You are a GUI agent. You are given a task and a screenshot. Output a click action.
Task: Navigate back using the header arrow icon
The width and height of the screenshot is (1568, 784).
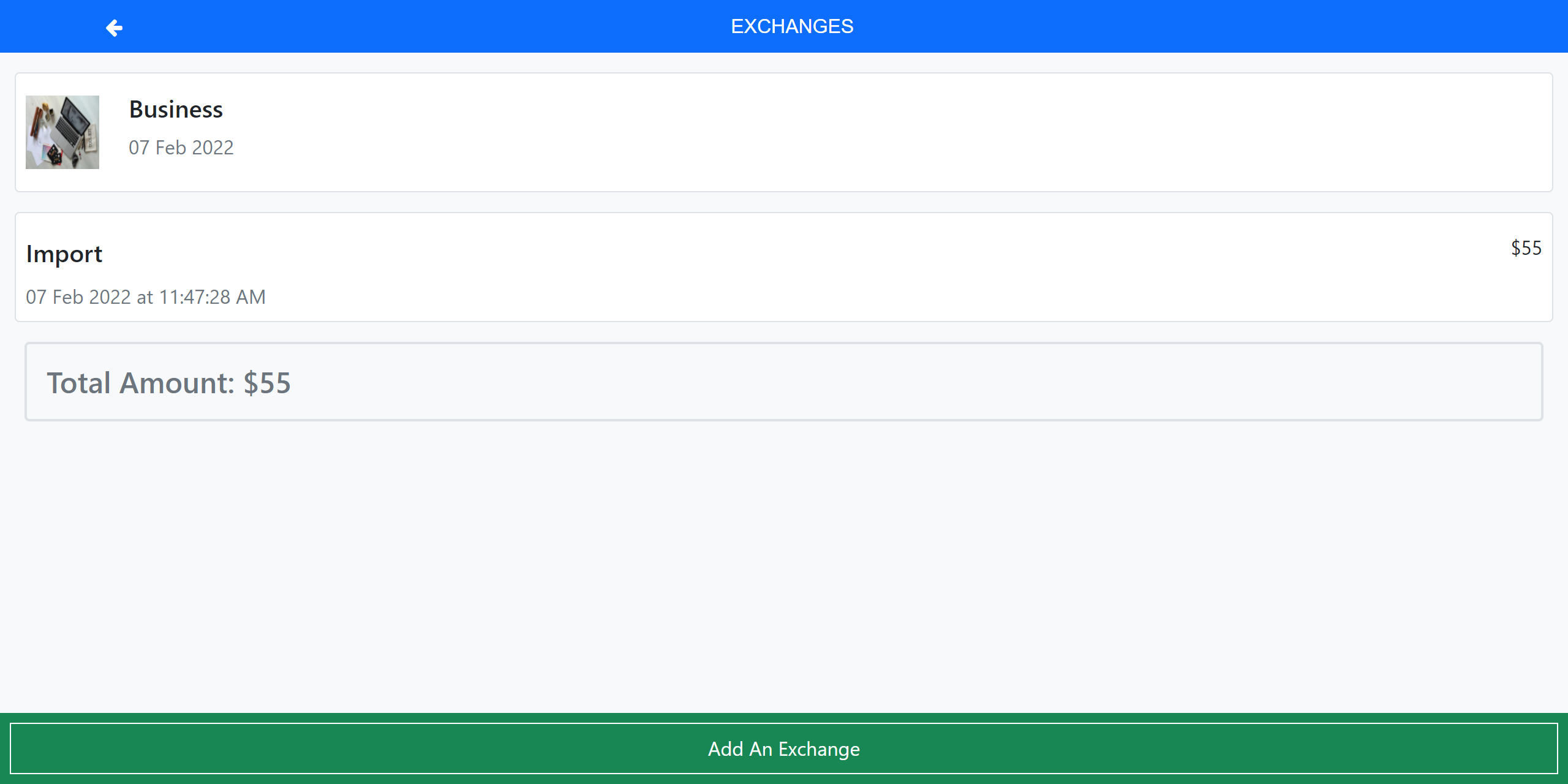coord(114,27)
